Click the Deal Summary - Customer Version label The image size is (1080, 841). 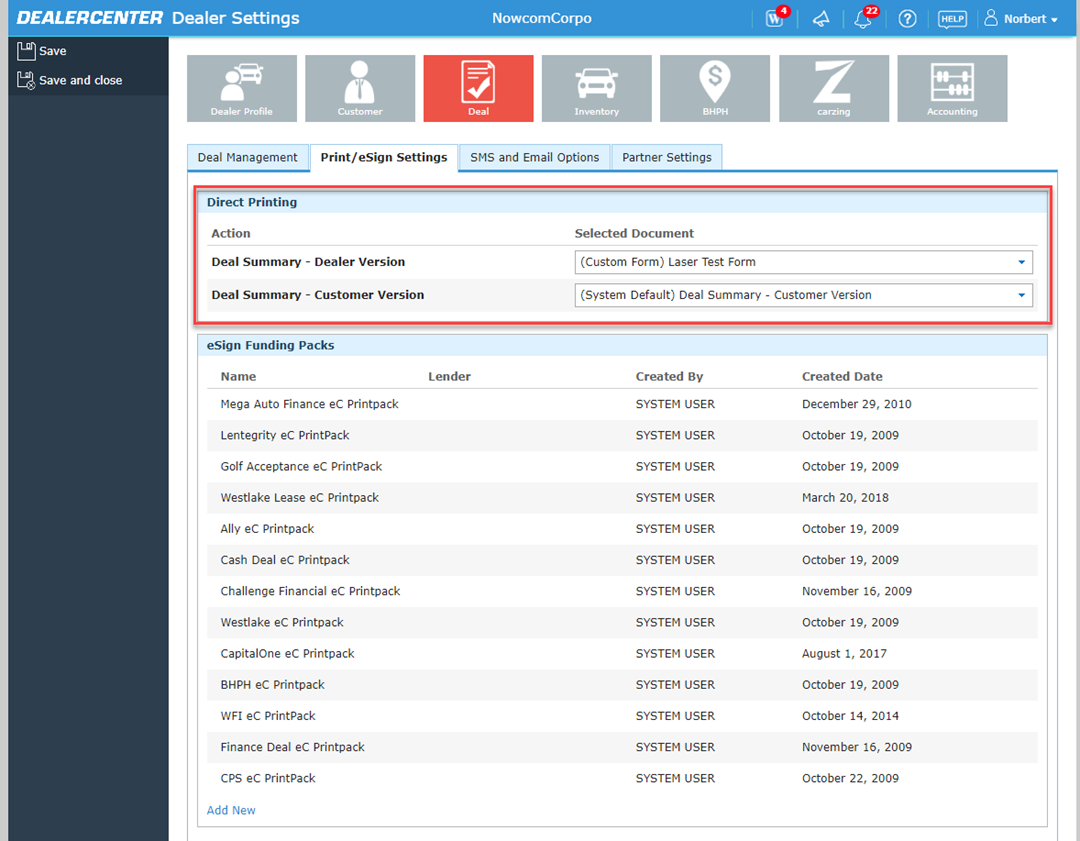point(318,295)
